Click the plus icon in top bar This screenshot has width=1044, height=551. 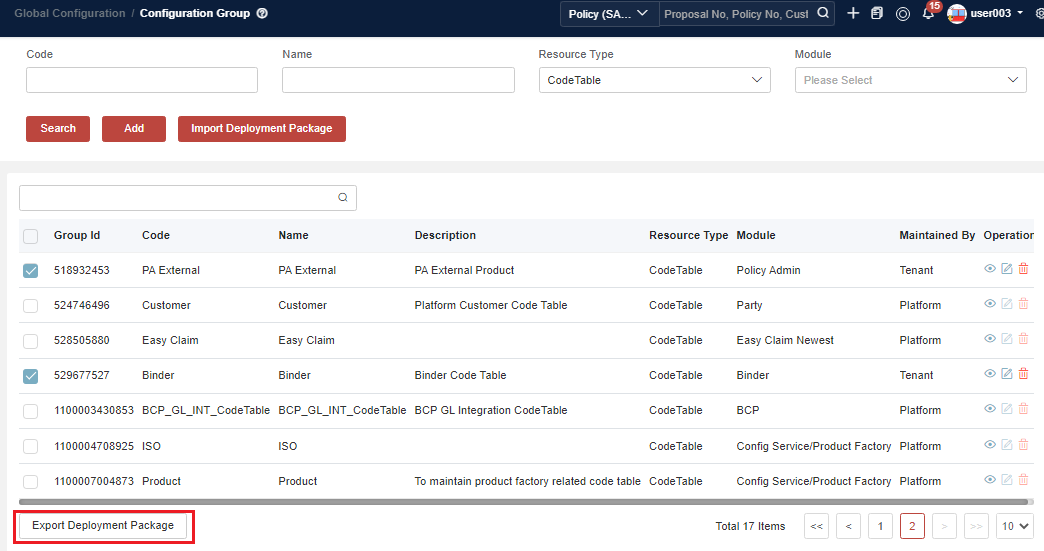[853, 13]
